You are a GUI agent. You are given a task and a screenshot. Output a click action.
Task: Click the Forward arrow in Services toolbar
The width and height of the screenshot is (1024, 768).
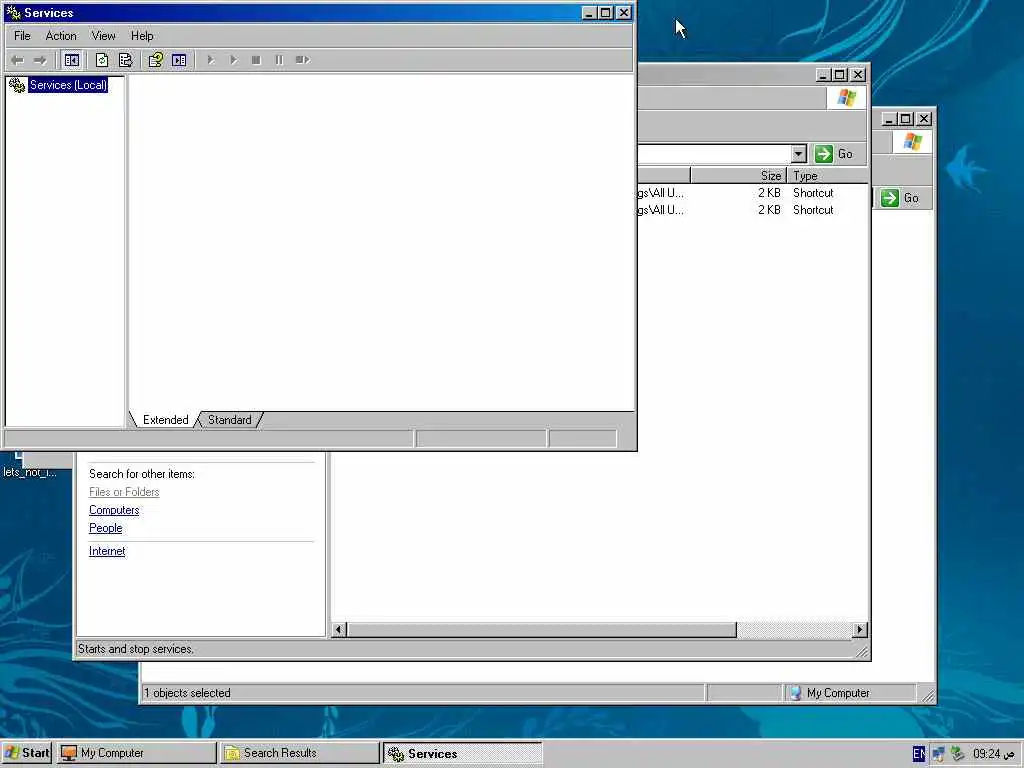click(x=40, y=60)
